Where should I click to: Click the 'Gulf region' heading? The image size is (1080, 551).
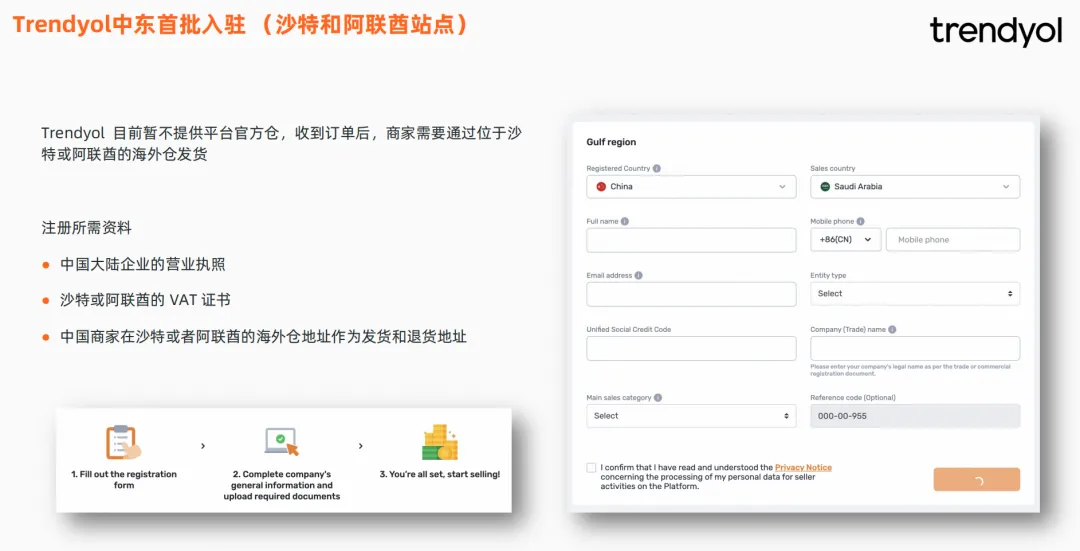coord(611,142)
